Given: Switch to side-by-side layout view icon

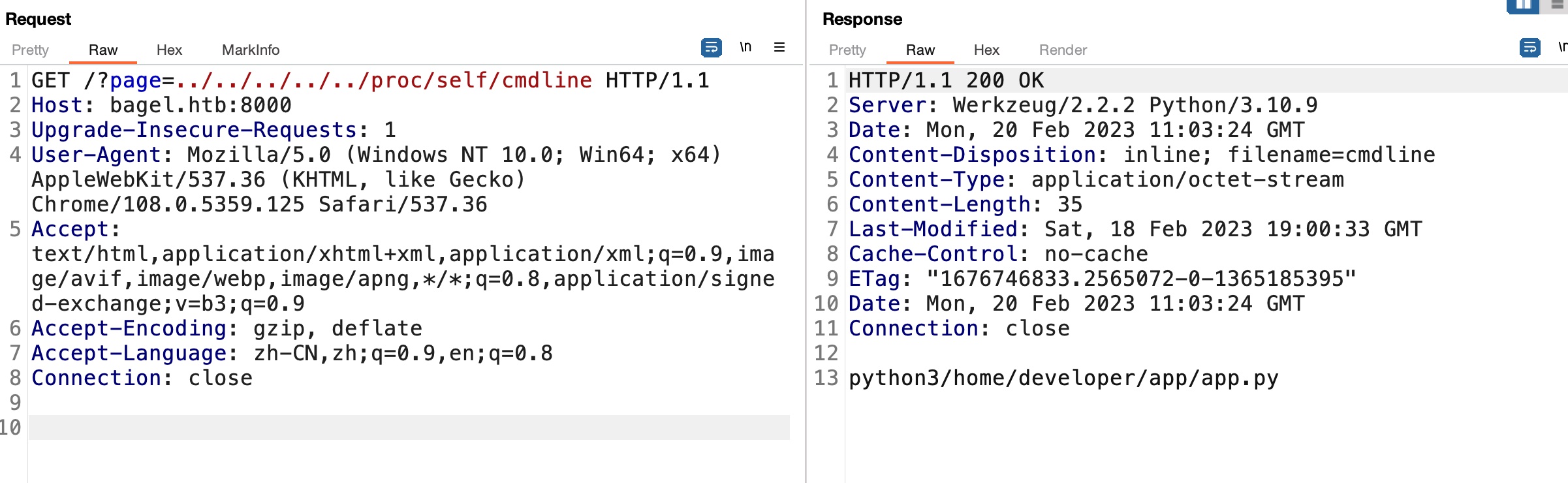Looking at the screenshot, I should tap(1523, 6).
